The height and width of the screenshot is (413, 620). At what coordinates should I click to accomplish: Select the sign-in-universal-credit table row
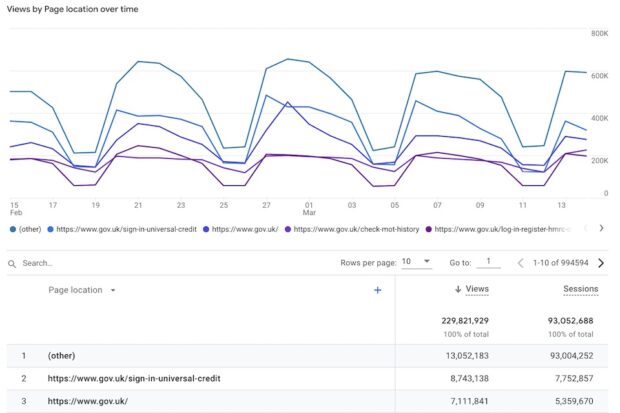tap(134, 379)
